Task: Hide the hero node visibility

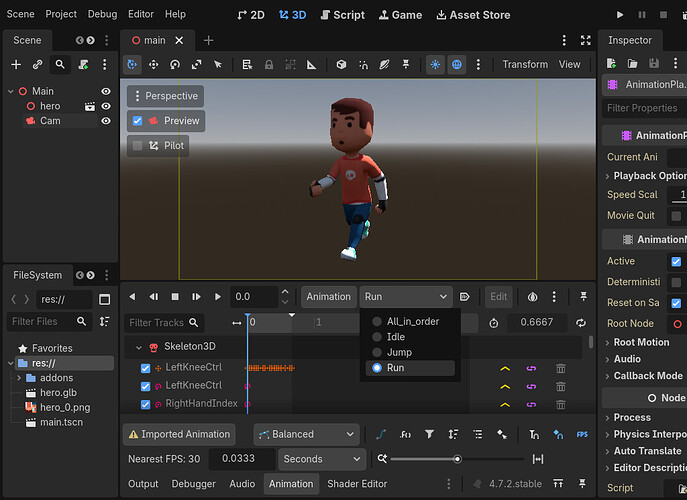Action: (x=106, y=106)
